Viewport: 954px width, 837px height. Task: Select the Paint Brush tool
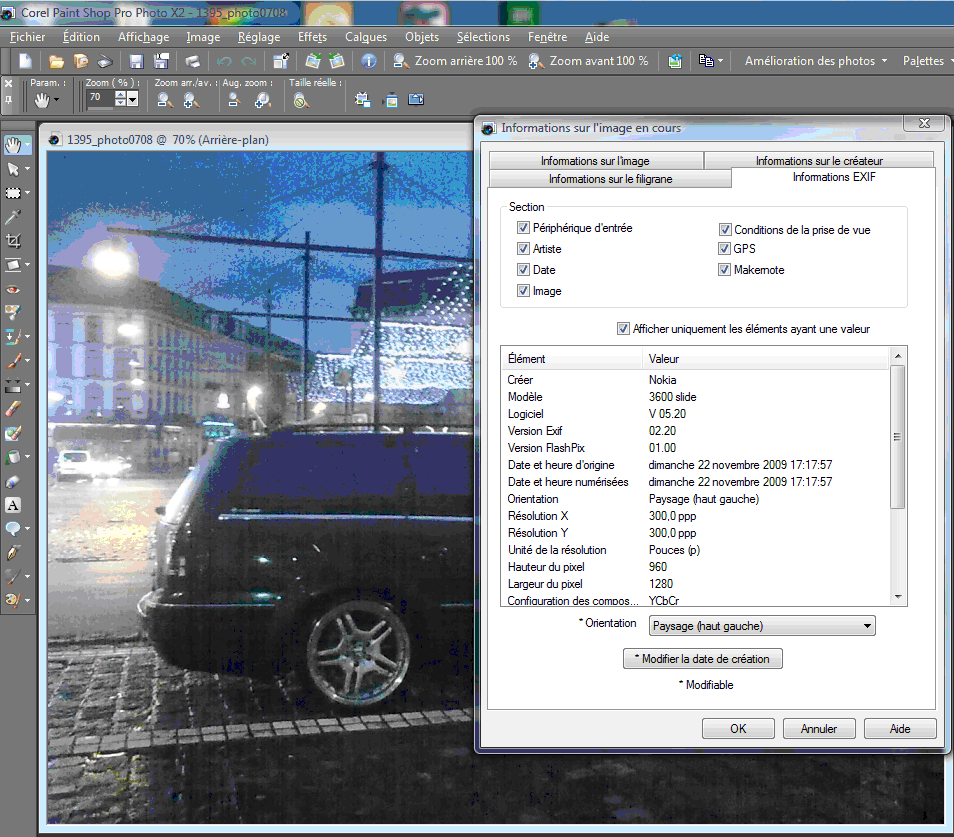[13, 361]
